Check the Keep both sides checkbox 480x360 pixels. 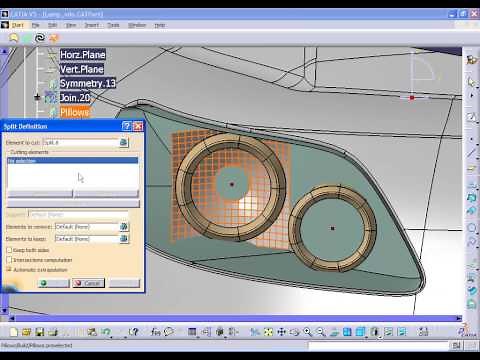click(9, 250)
